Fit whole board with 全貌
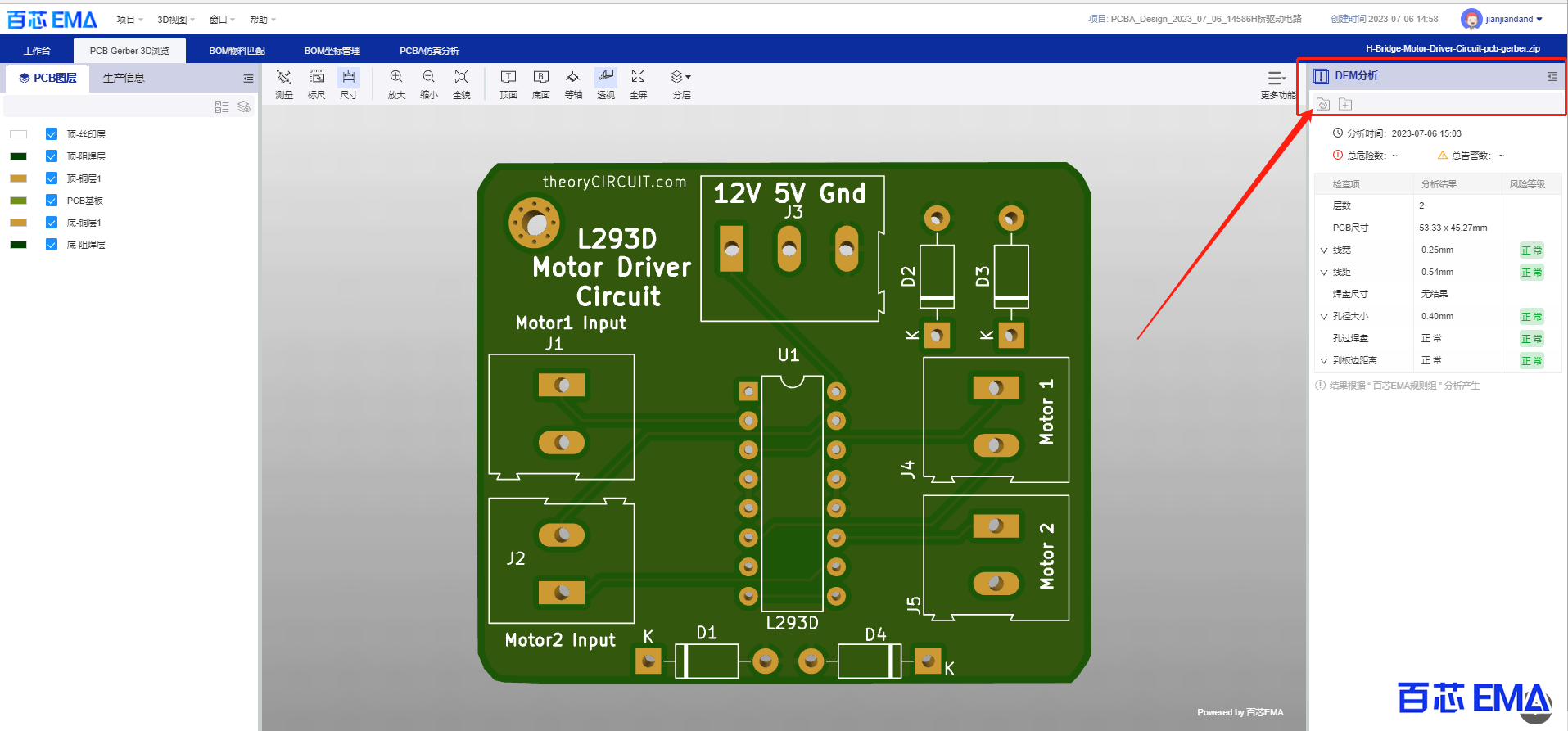The width and height of the screenshot is (1568, 731). tap(462, 83)
